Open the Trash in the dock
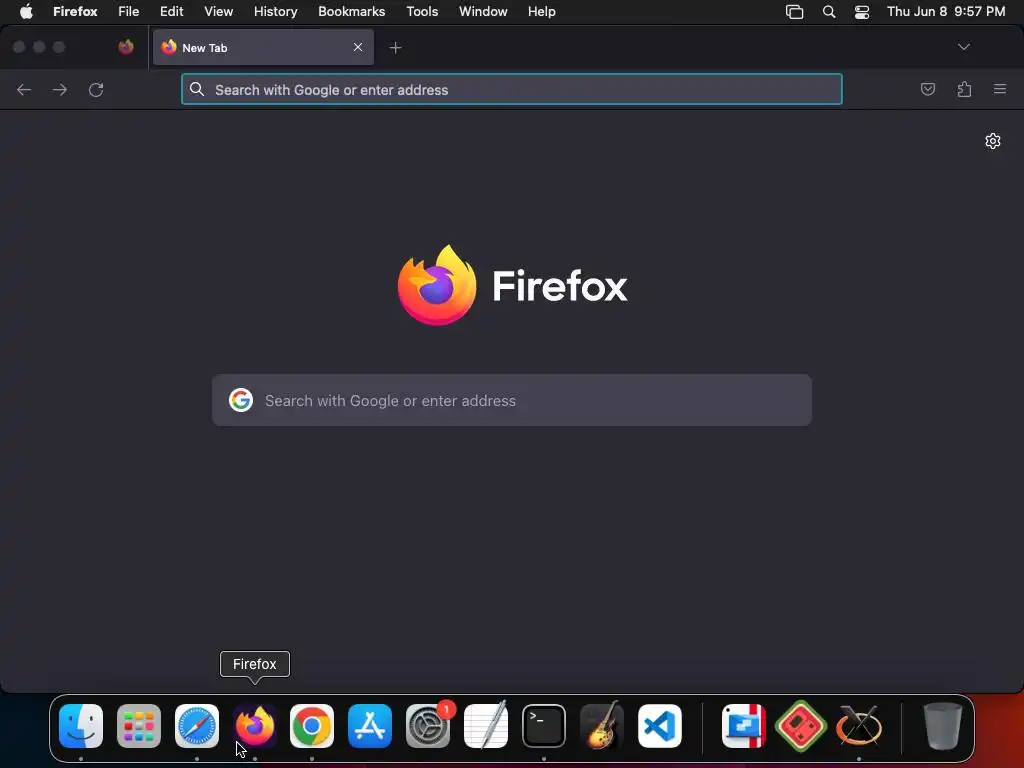The width and height of the screenshot is (1024, 768). 943,726
